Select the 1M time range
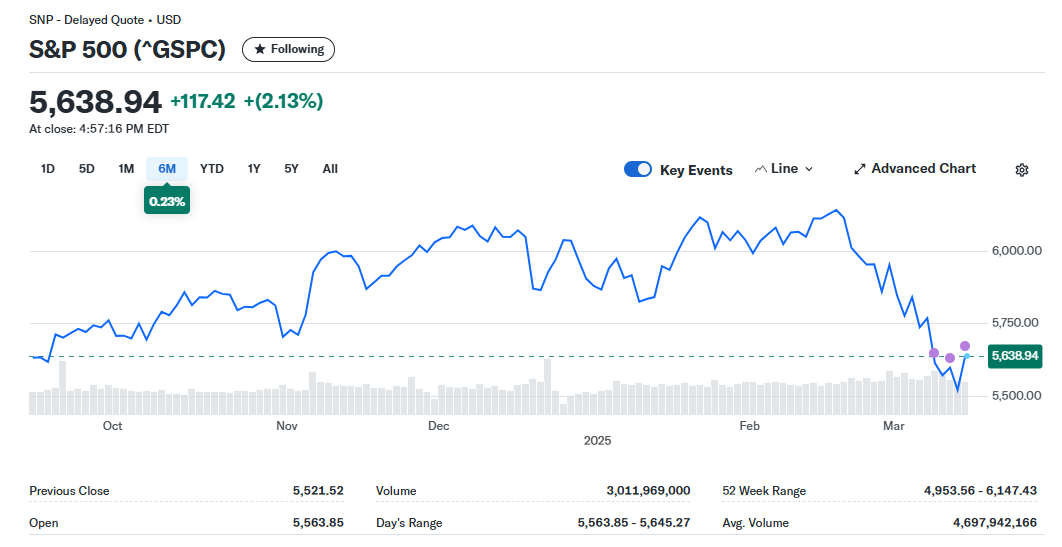Image resolution: width=1062 pixels, height=547 pixels. 126,169
